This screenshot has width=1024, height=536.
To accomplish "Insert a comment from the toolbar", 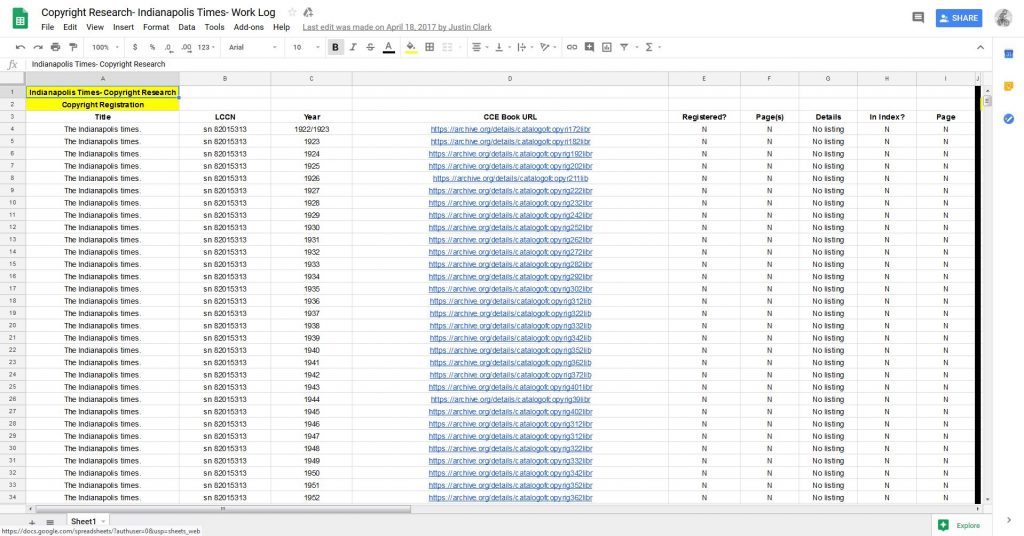I will [589, 47].
